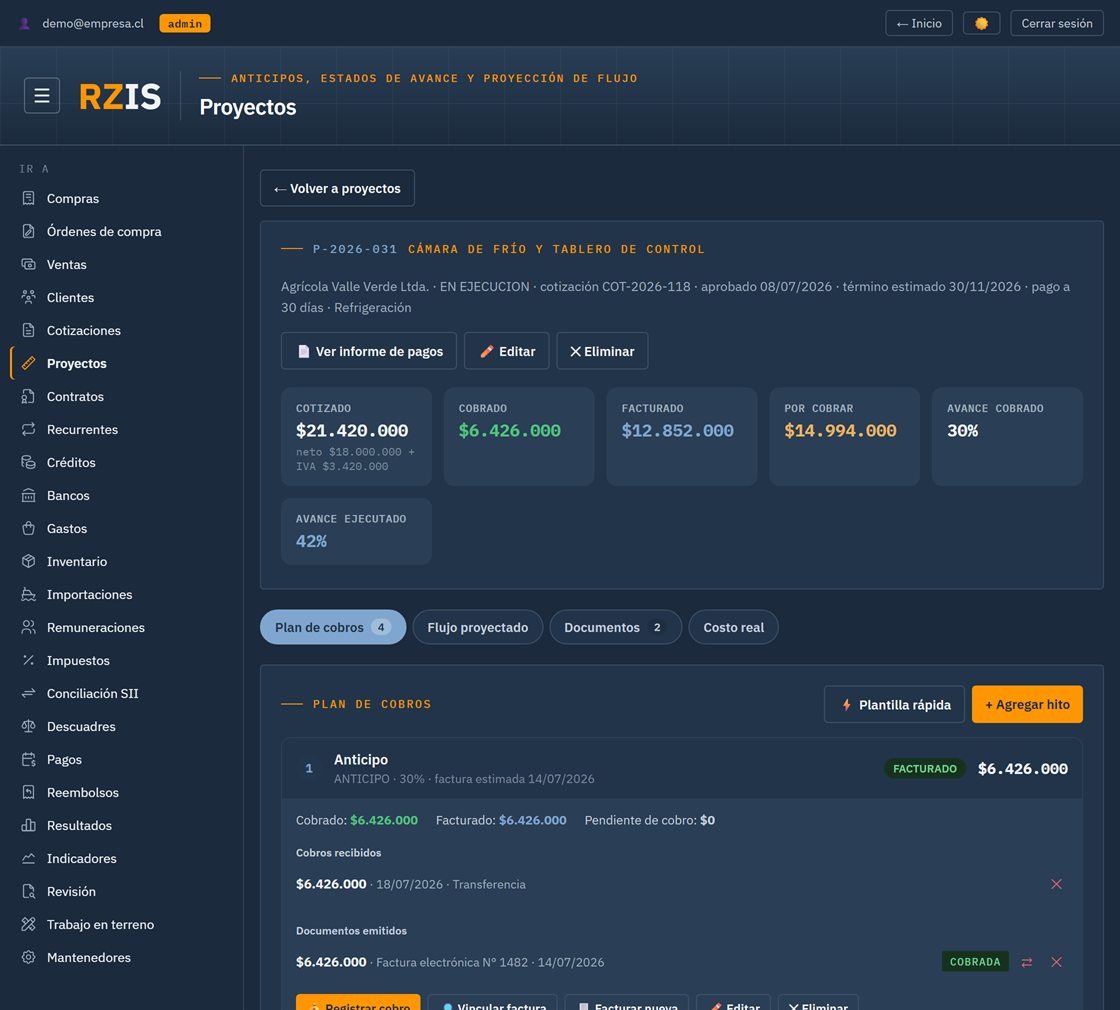The image size is (1120, 1010).
Task: Select the Plan de cobros tab
Action: pos(333,627)
